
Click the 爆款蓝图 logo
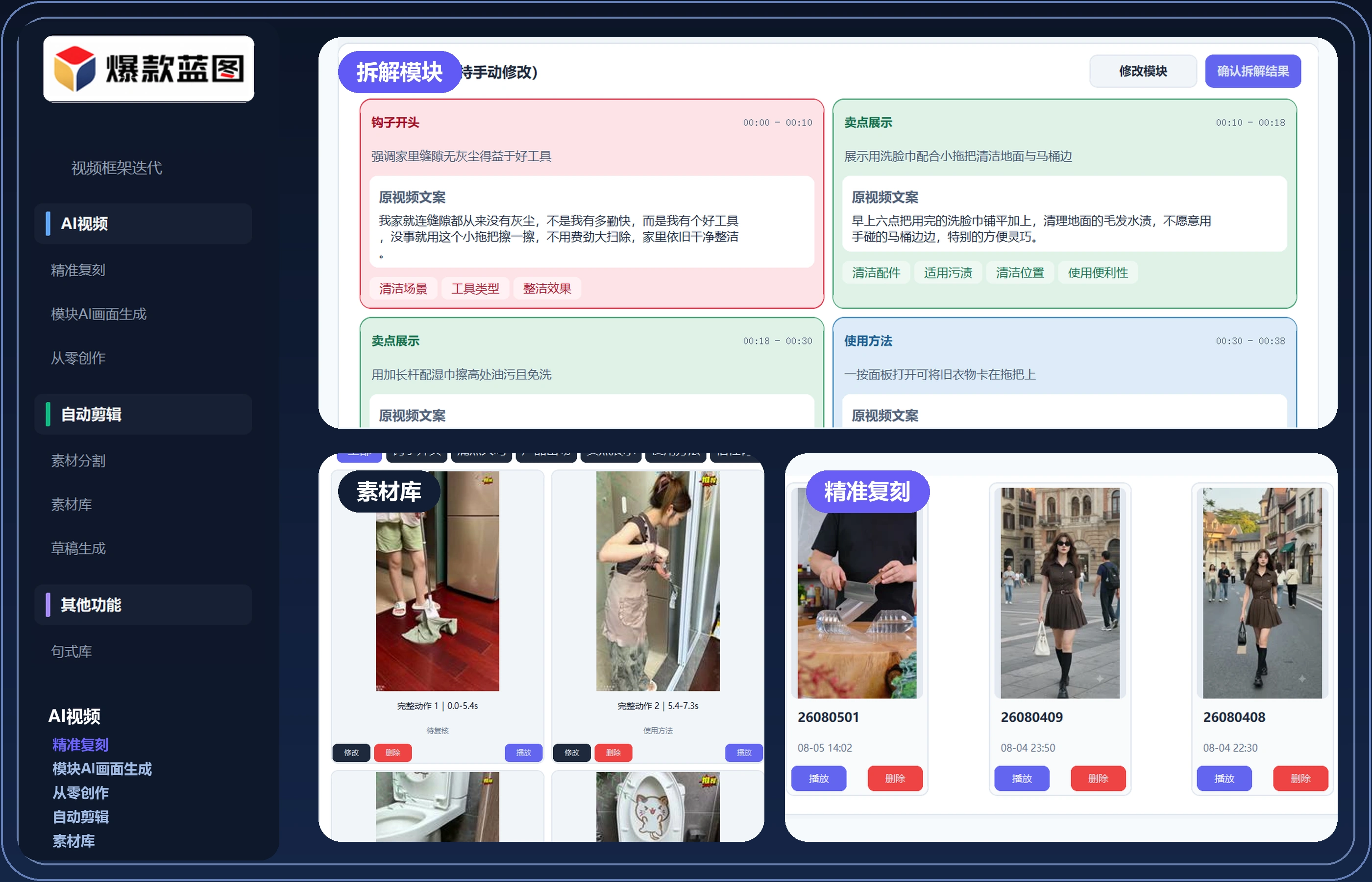pyautogui.click(x=148, y=69)
